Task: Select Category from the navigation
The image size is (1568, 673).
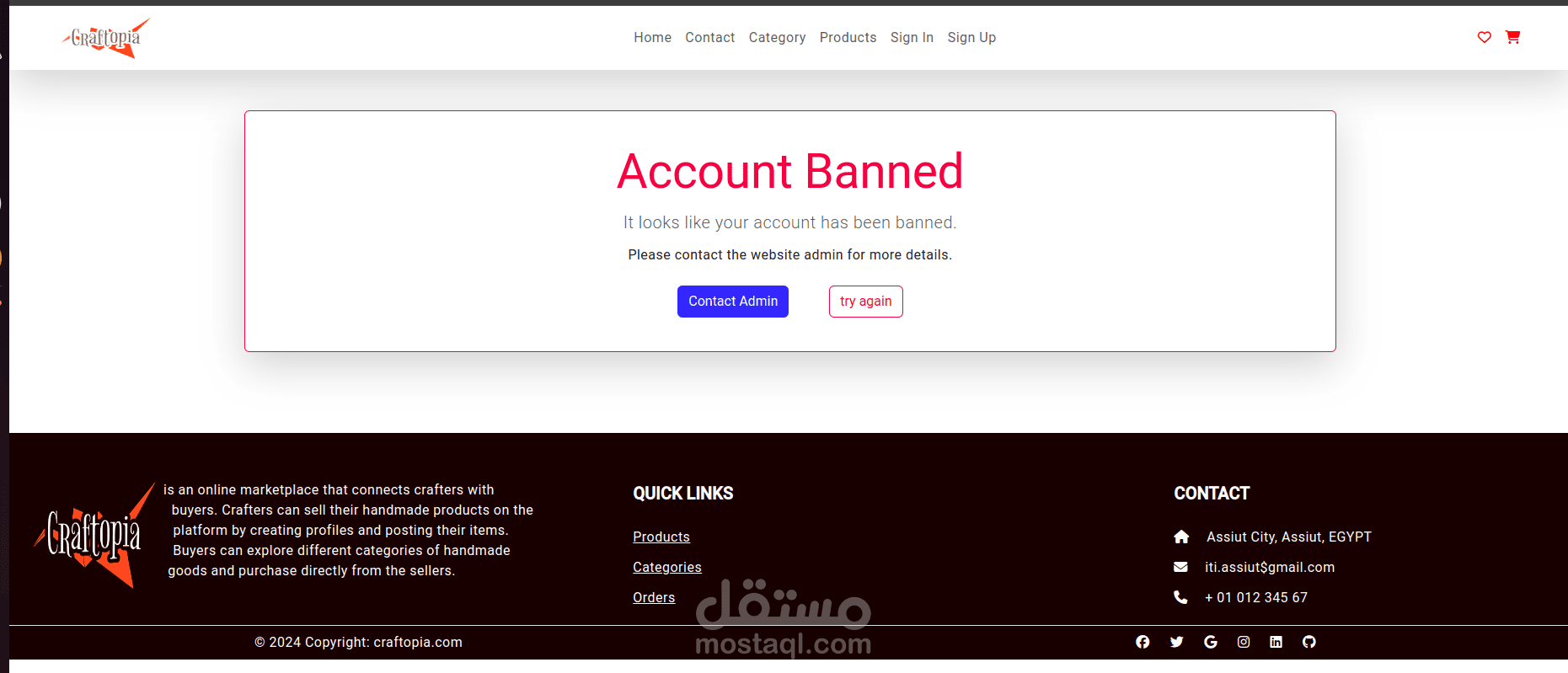Action: click(x=777, y=38)
